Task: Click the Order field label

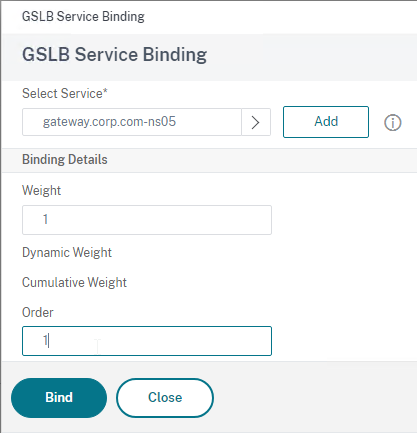Action: [38, 313]
